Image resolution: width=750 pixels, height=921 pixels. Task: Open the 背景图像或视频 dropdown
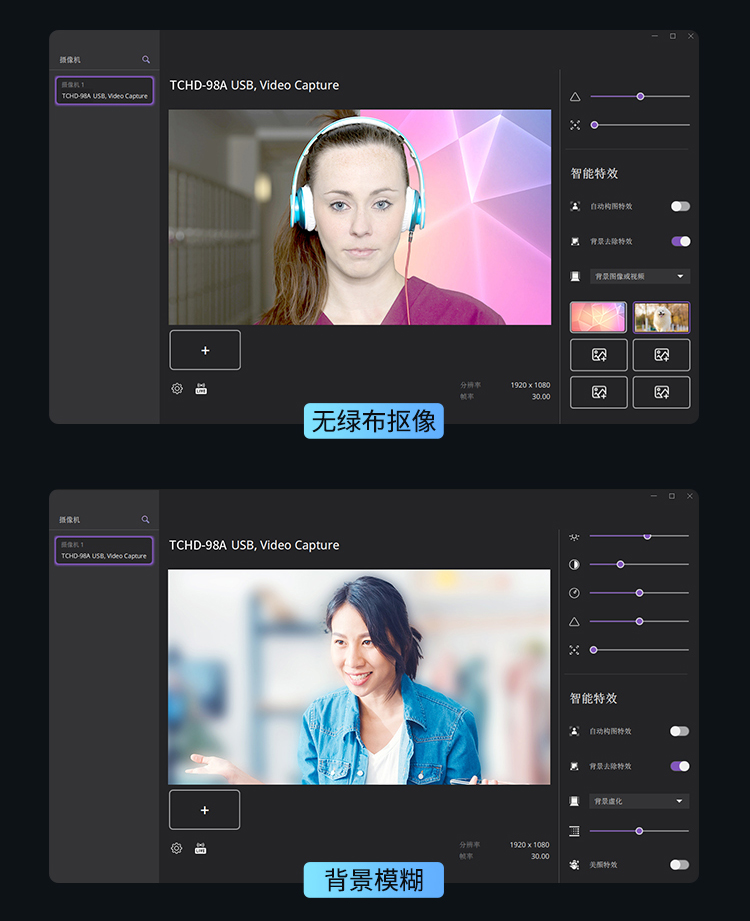640,276
